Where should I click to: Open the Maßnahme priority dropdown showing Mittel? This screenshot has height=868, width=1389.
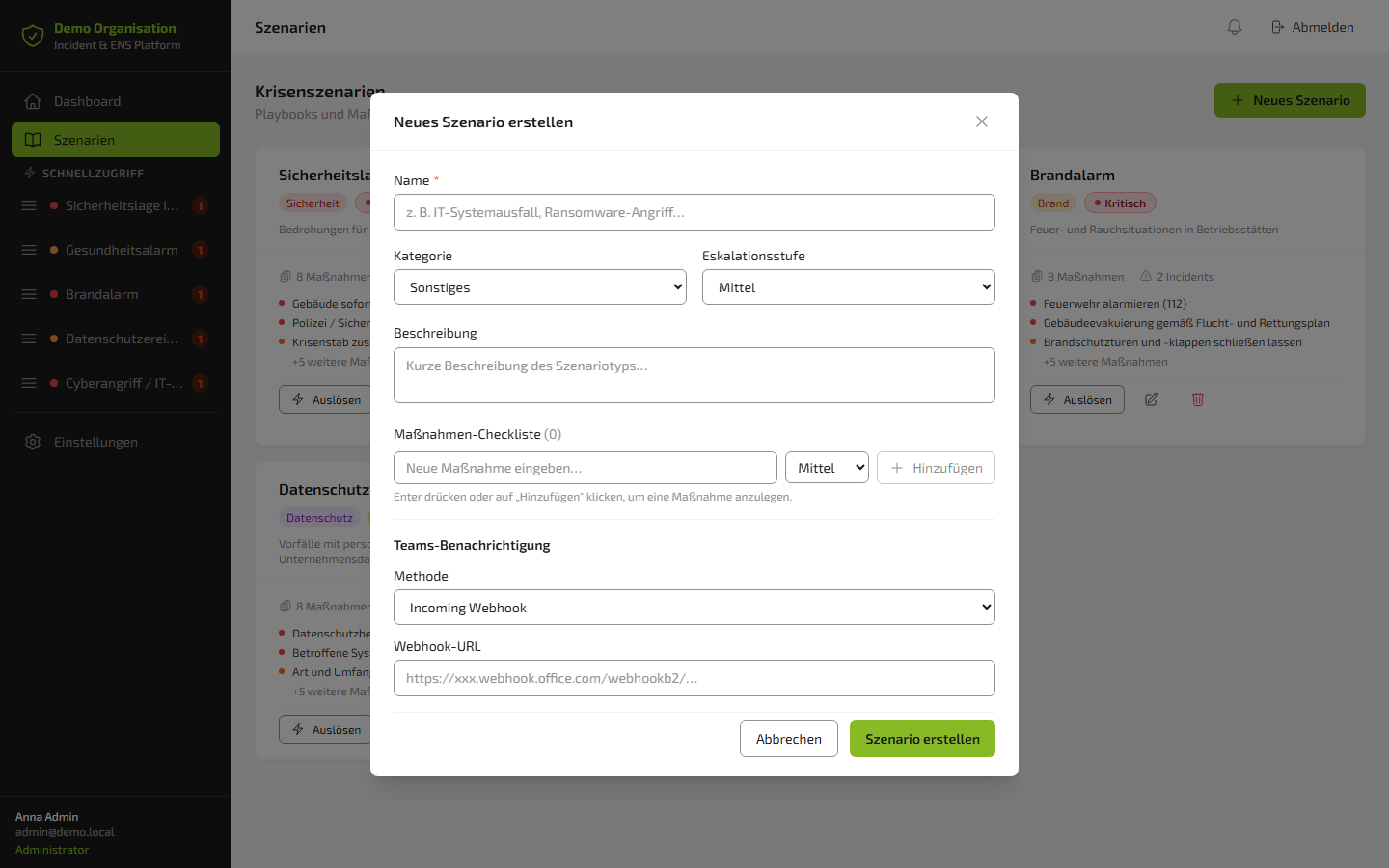click(827, 468)
